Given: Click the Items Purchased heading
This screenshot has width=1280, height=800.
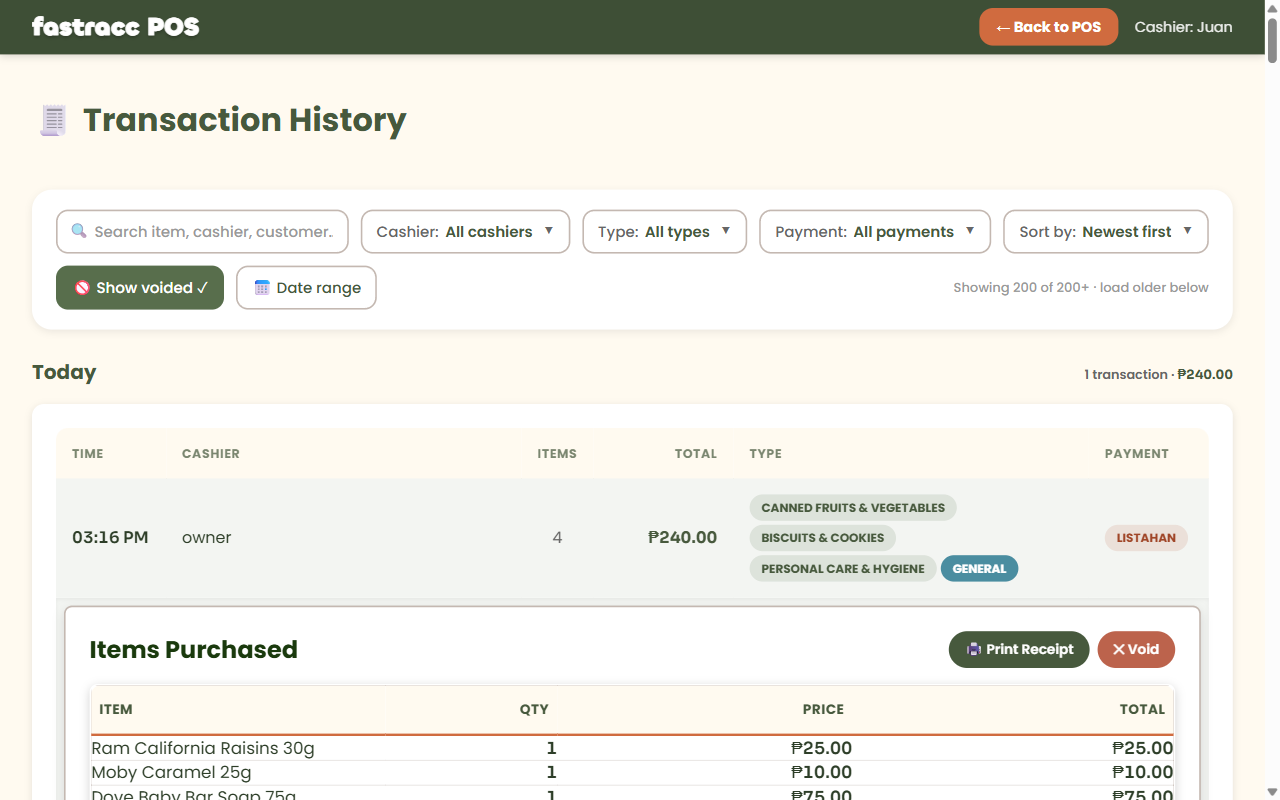Looking at the screenshot, I should coord(194,650).
